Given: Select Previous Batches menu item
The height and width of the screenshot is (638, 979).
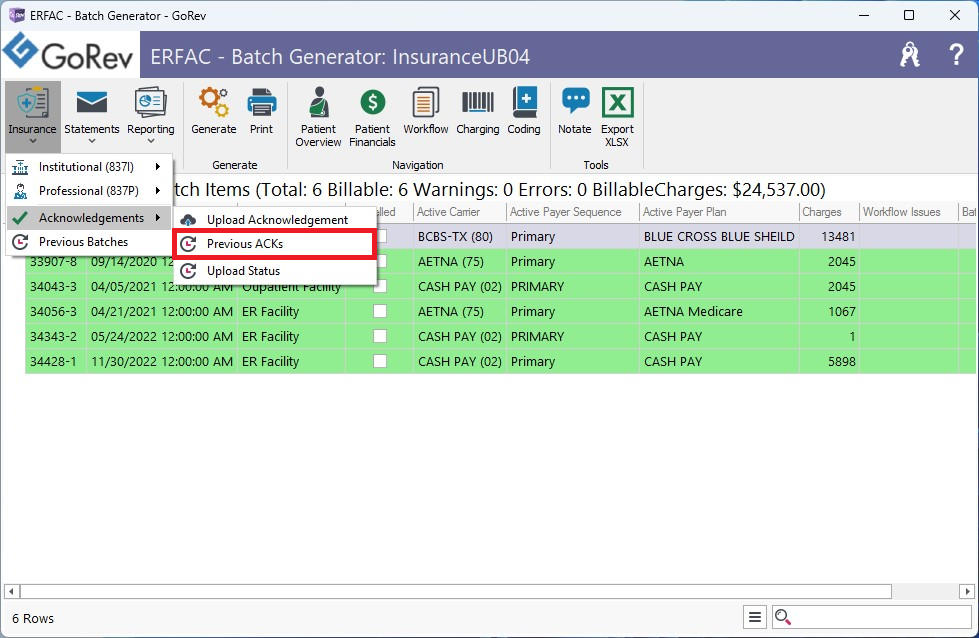Looking at the screenshot, I should (89, 242).
